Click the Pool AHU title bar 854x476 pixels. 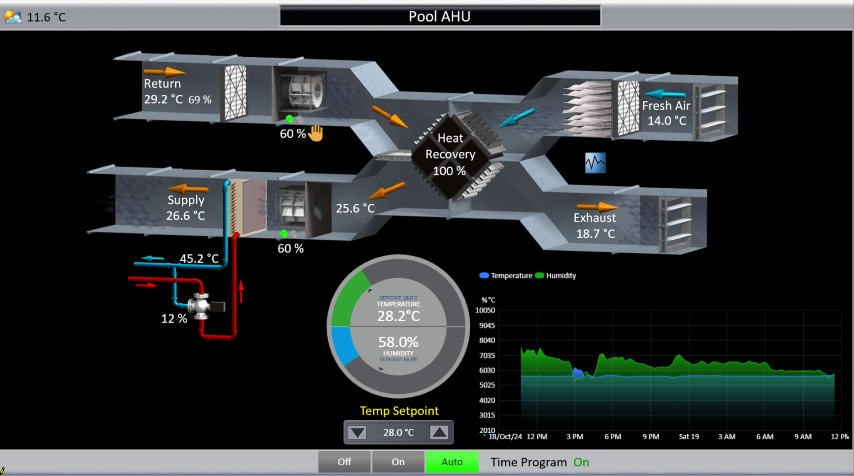(440, 16)
